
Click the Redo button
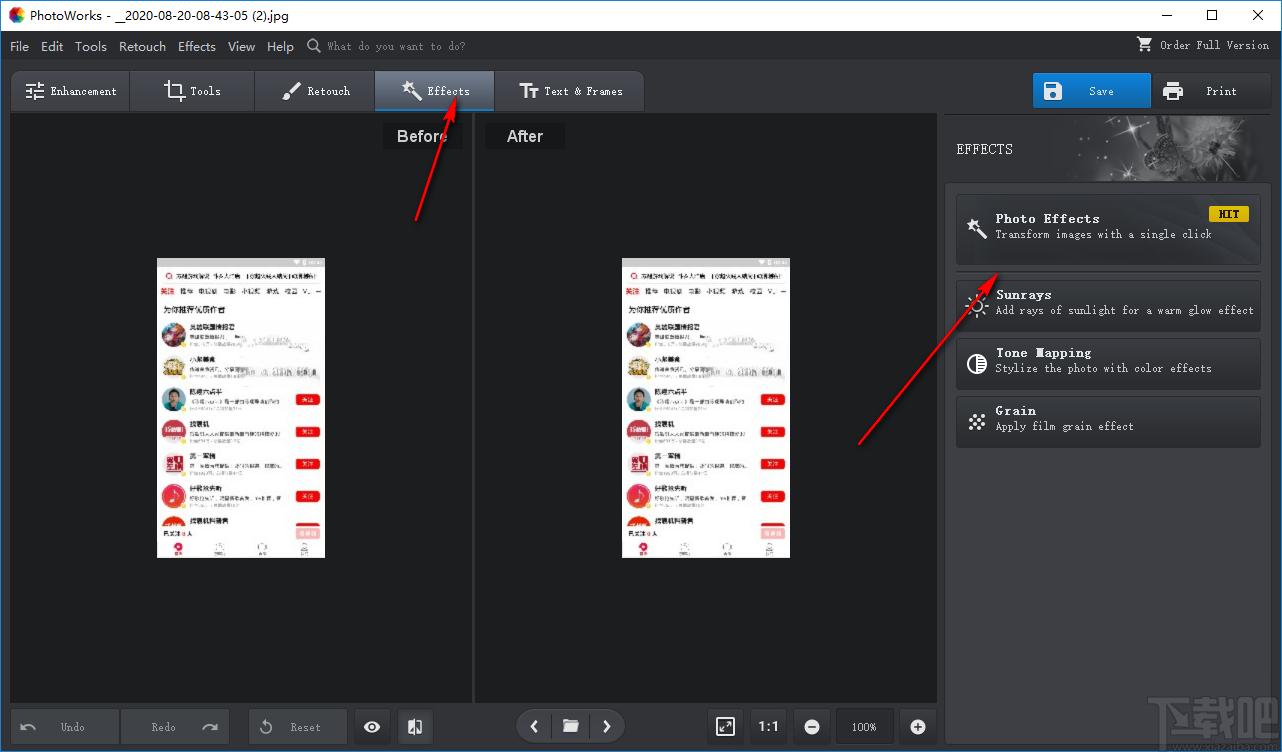(x=175, y=727)
